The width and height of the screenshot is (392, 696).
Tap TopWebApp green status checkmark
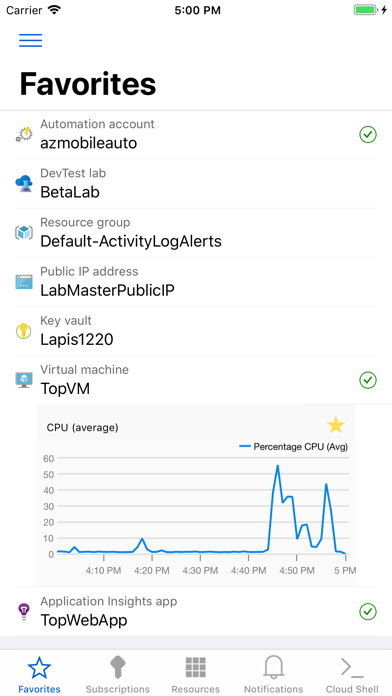click(368, 612)
